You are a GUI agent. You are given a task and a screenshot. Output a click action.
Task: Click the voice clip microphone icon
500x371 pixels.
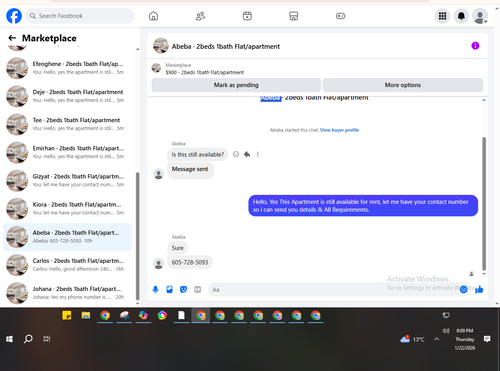155,289
